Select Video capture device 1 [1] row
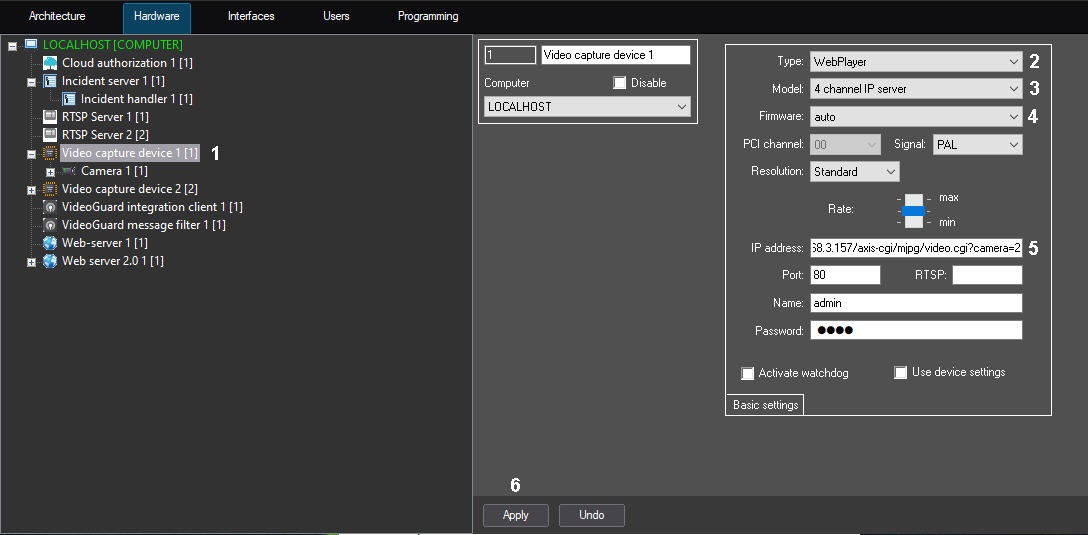Viewport: 1088px width, 535px height. pos(130,153)
